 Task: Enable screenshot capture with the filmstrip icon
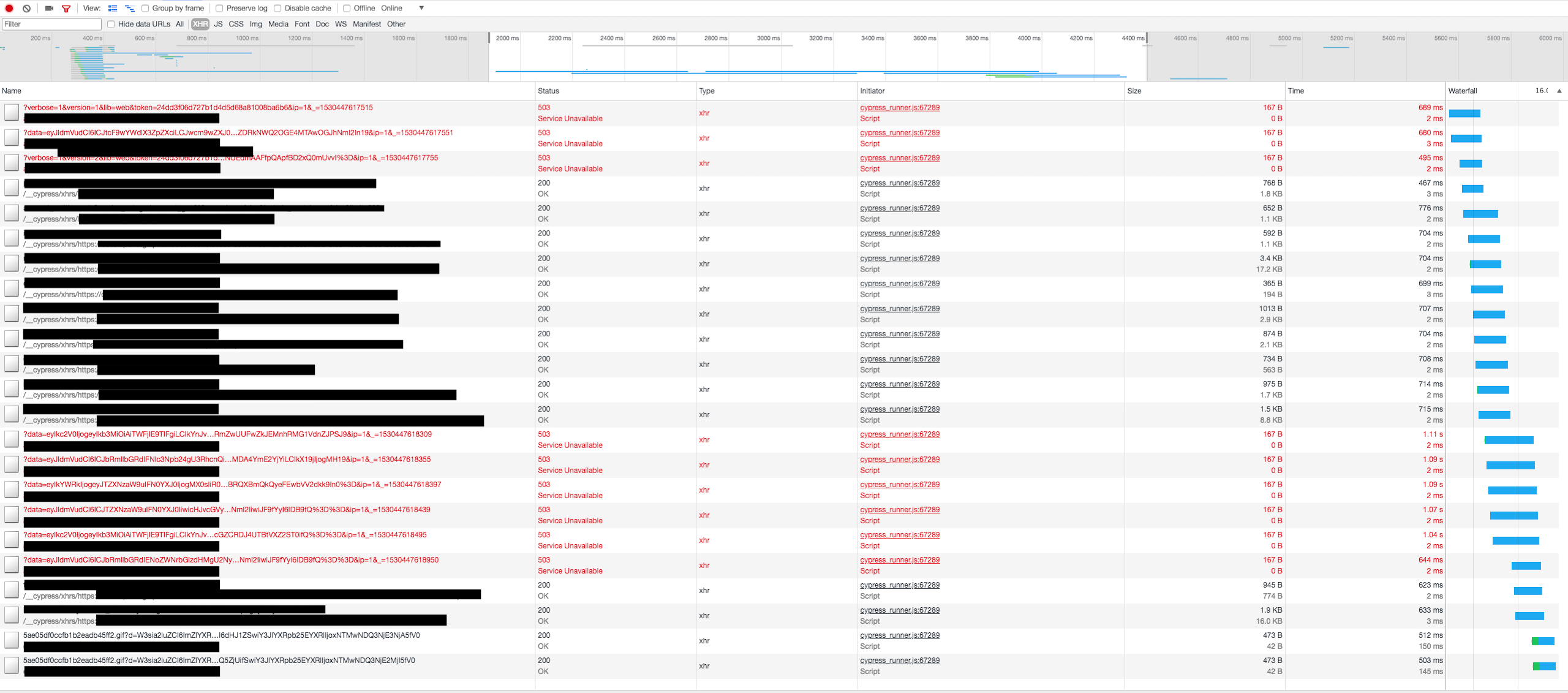pos(50,8)
